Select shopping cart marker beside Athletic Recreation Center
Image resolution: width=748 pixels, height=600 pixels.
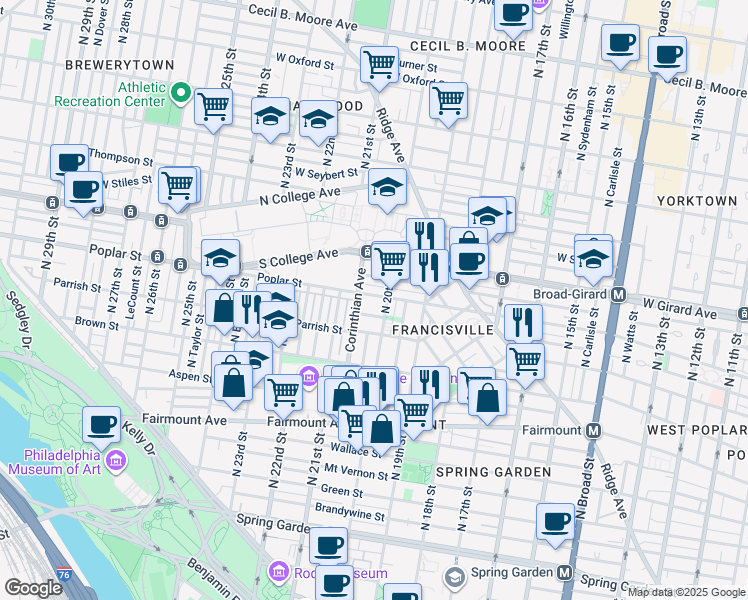pos(214,109)
